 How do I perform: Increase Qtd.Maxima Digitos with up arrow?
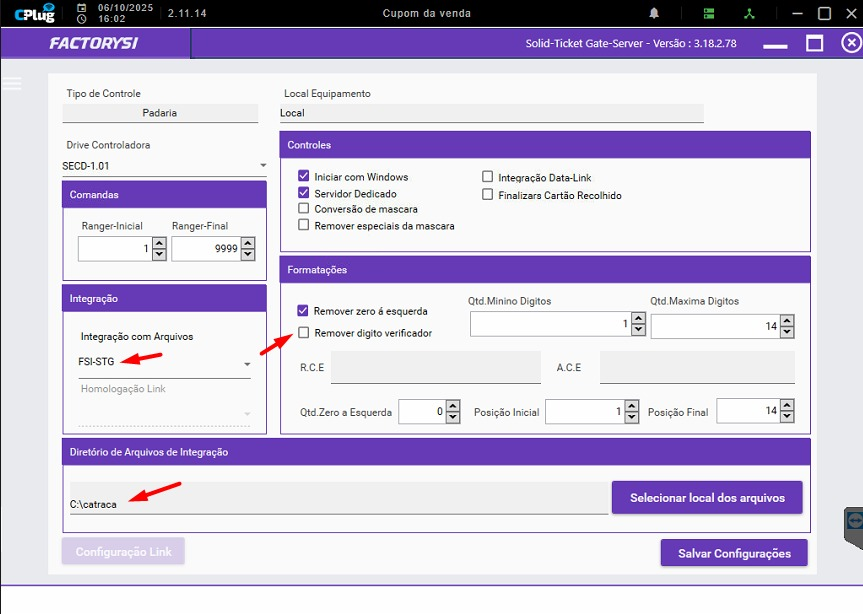pyautogui.click(x=787, y=320)
